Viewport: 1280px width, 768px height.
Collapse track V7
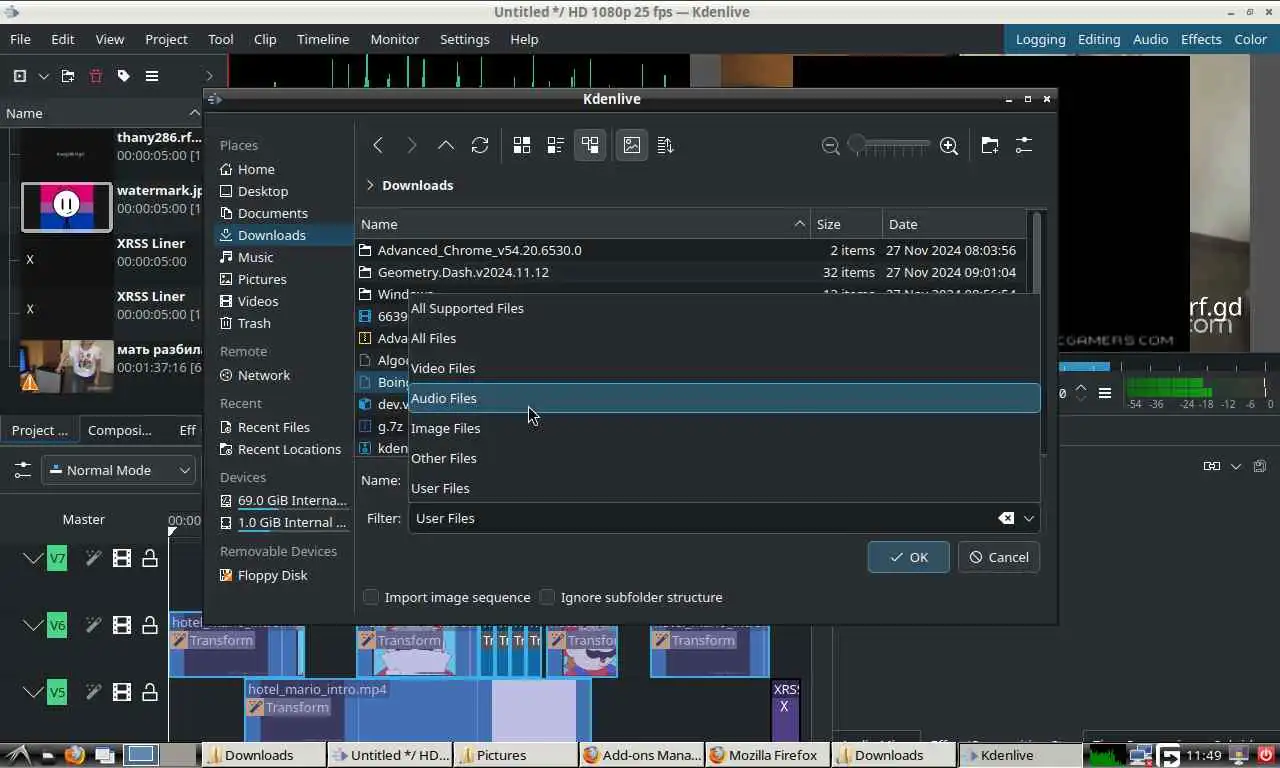click(x=33, y=558)
